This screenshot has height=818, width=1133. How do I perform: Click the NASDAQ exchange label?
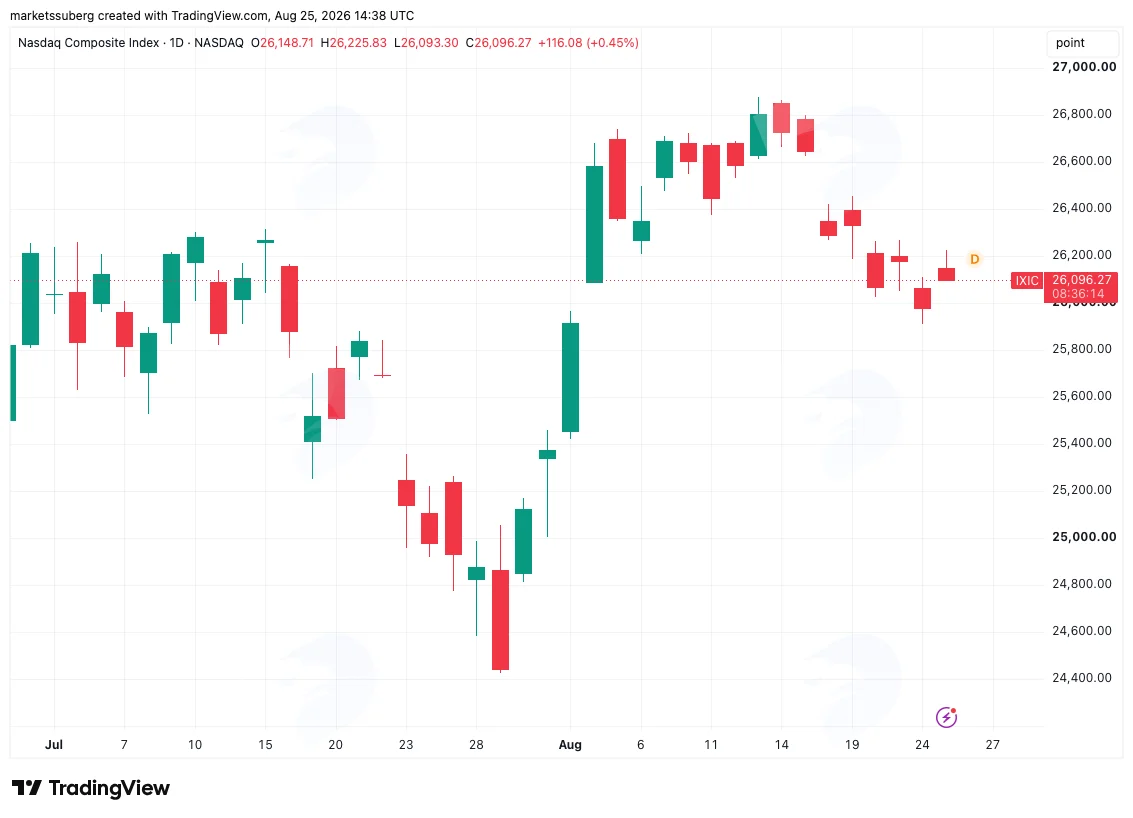(x=219, y=43)
